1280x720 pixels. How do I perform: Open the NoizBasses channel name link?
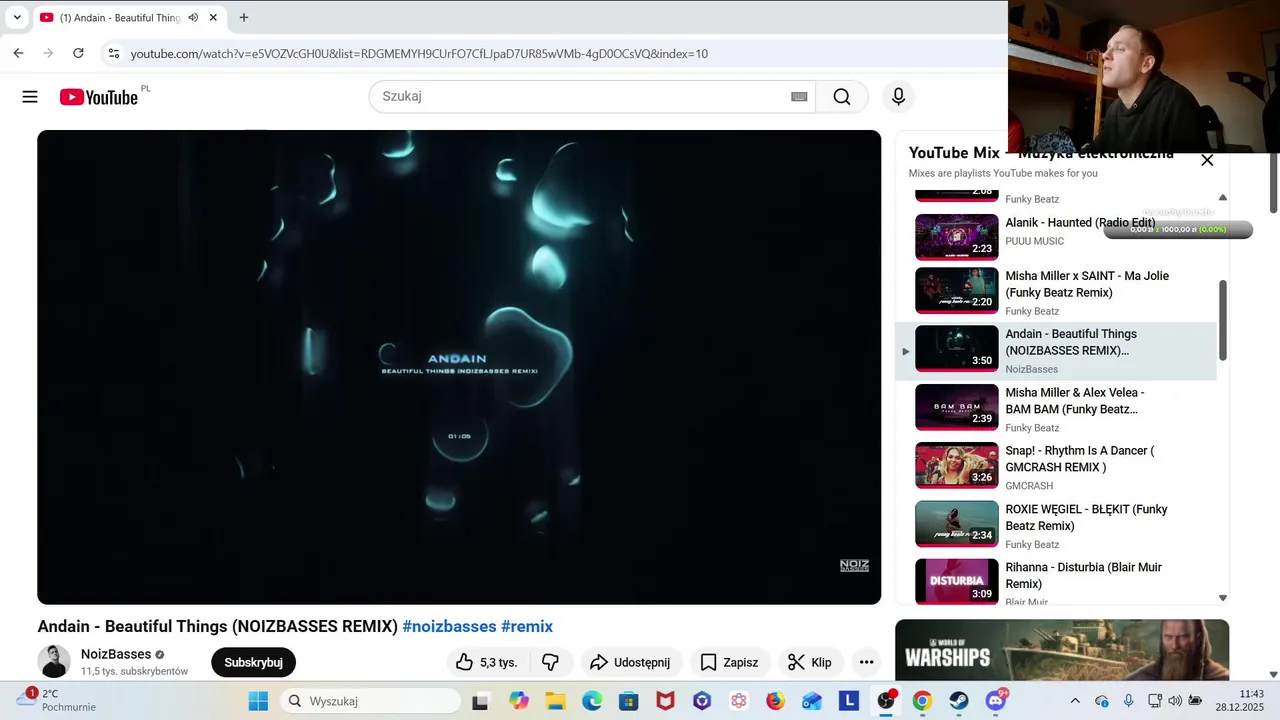[x=116, y=654]
